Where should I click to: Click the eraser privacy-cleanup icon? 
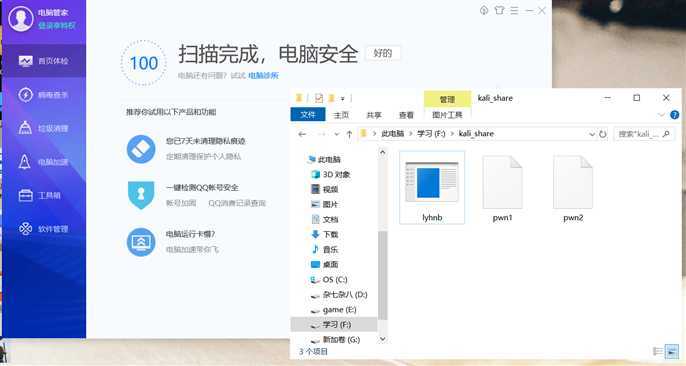click(x=141, y=149)
